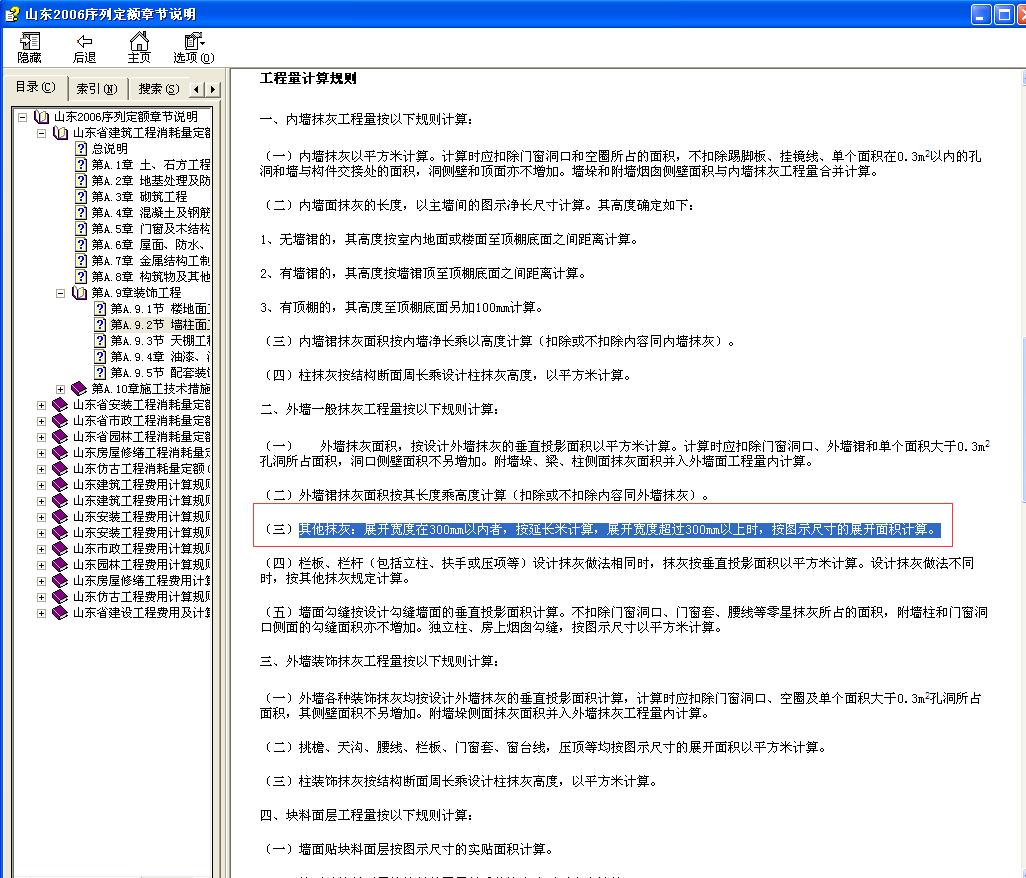The image size is (1026, 878).
Task: Click the page icon of 第A.9.5节 配套装饰
Action: [99, 373]
